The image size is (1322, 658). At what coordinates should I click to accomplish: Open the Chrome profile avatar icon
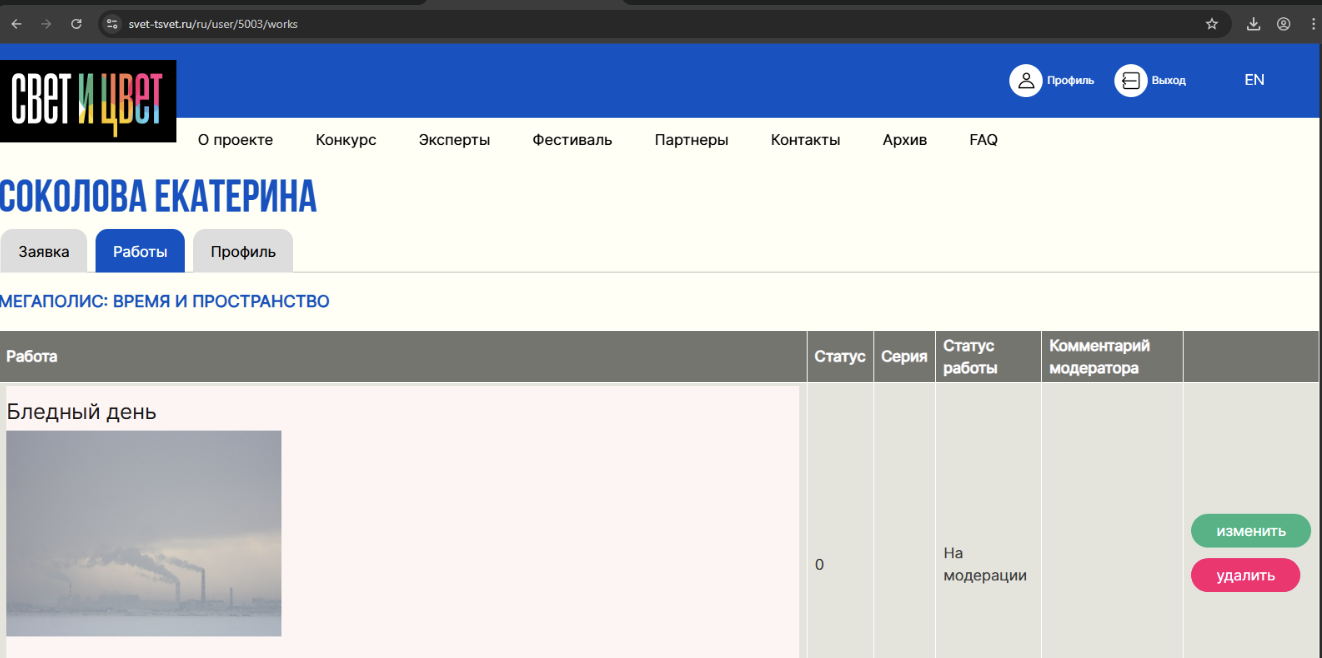click(1283, 24)
